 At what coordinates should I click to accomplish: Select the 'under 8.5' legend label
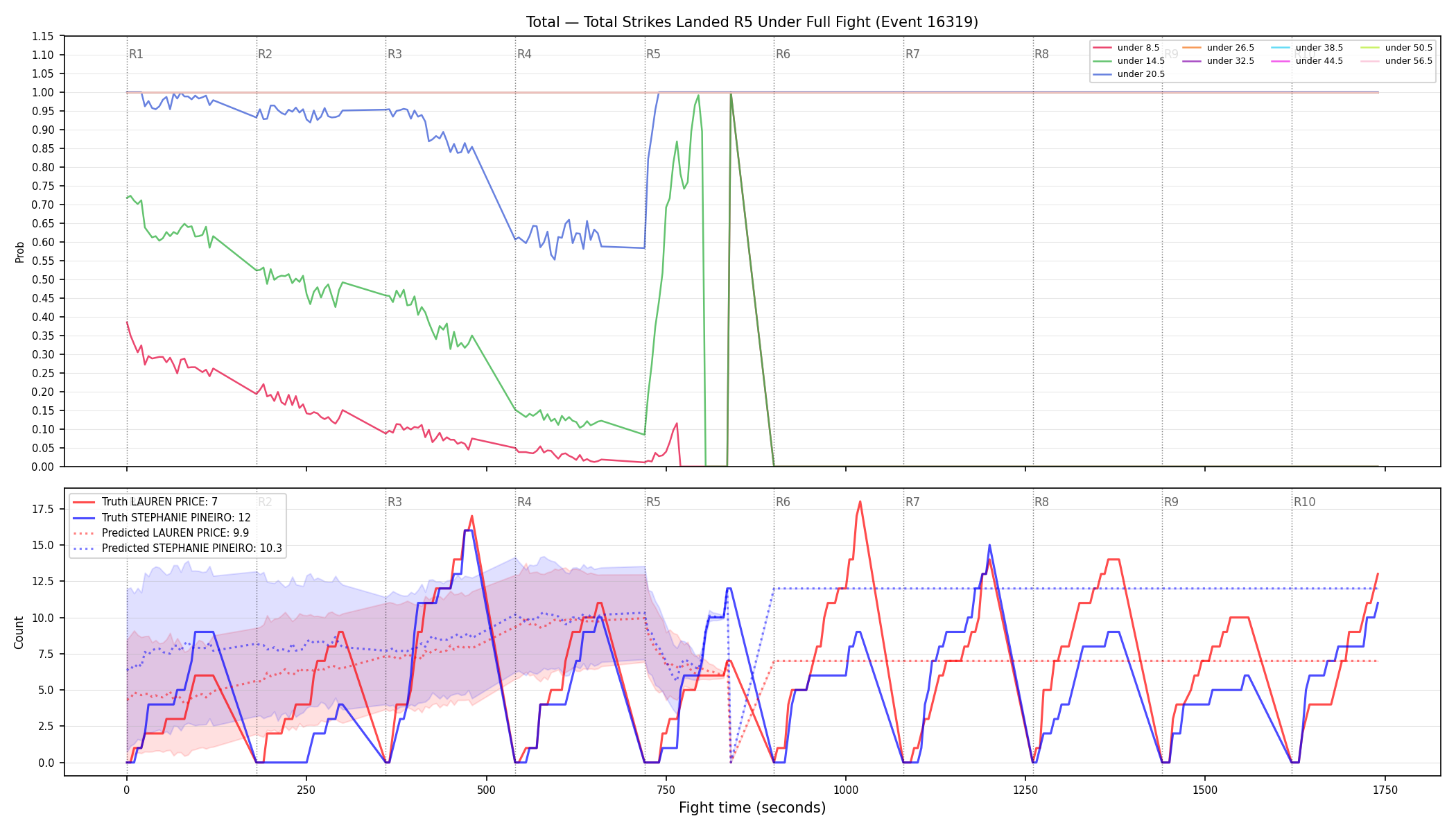click(x=1138, y=48)
